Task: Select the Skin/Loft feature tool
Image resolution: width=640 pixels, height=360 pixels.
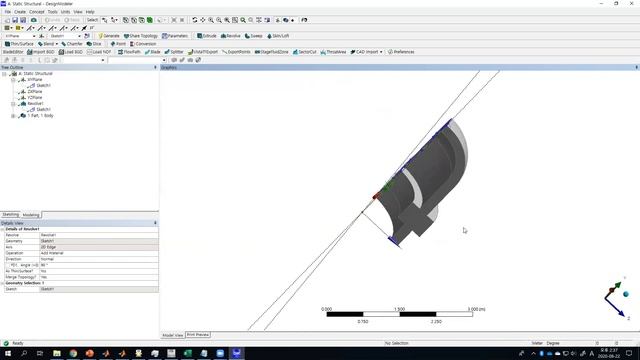Action: tap(278, 36)
